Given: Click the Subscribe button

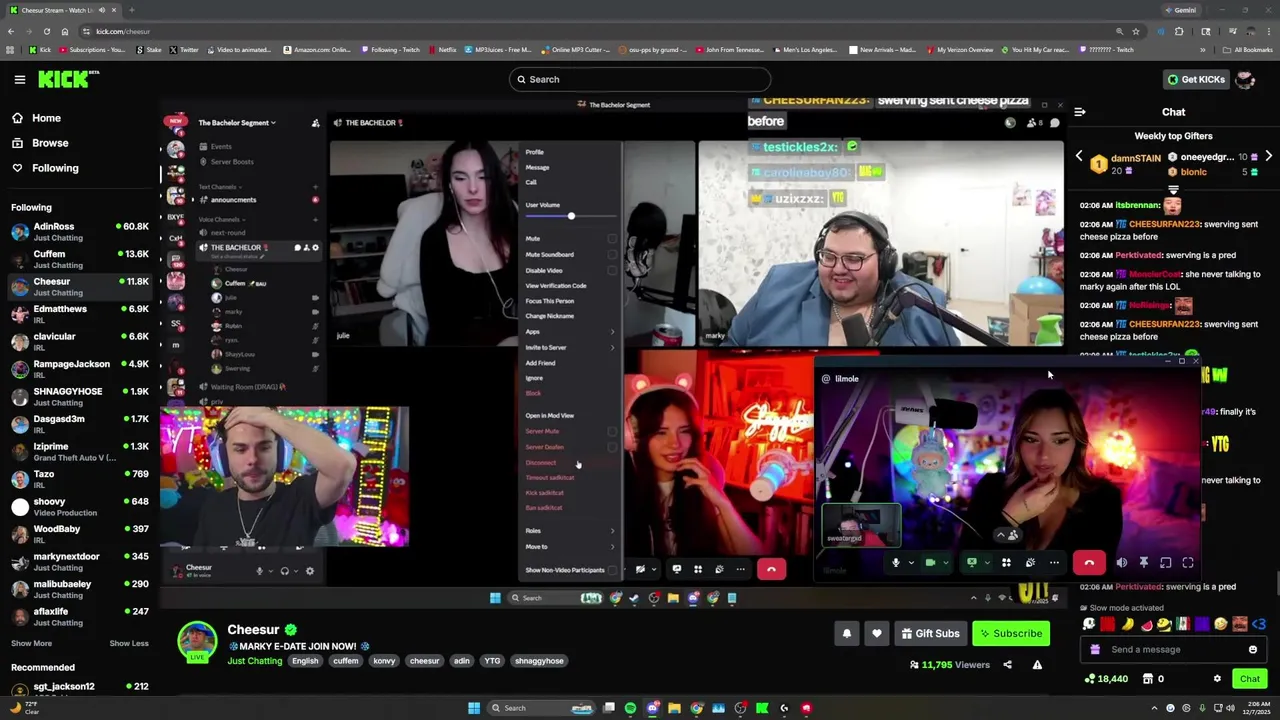Looking at the screenshot, I should click(1011, 633).
